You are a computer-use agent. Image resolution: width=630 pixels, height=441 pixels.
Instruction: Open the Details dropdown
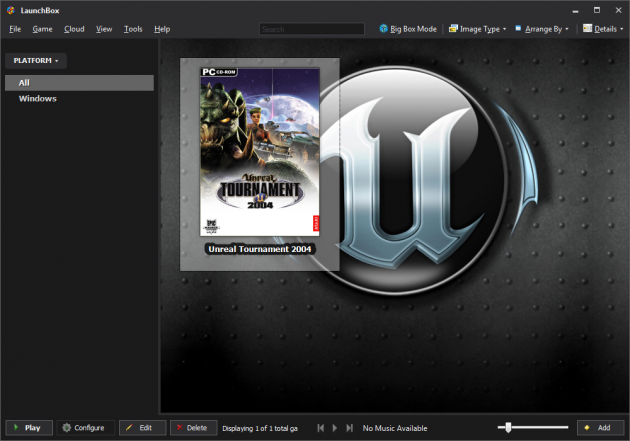pyautogui.click(x=600, y=29)
